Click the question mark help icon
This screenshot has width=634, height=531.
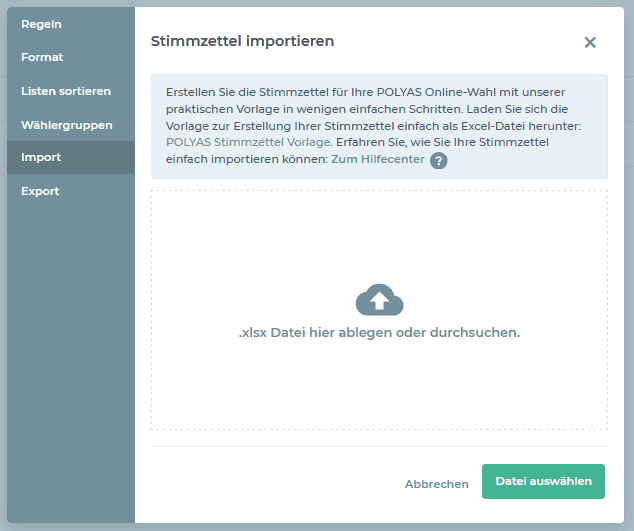point(438,161)
